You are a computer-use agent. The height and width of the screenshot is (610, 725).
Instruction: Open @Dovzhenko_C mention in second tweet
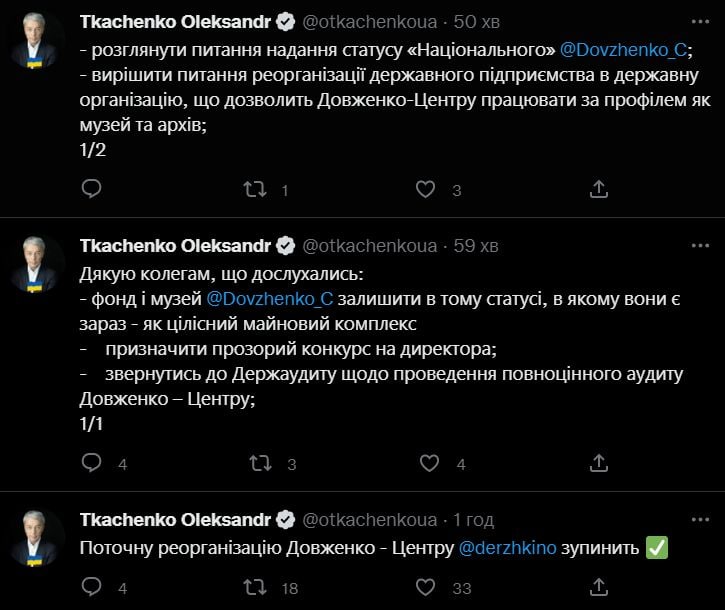(269, 298)
